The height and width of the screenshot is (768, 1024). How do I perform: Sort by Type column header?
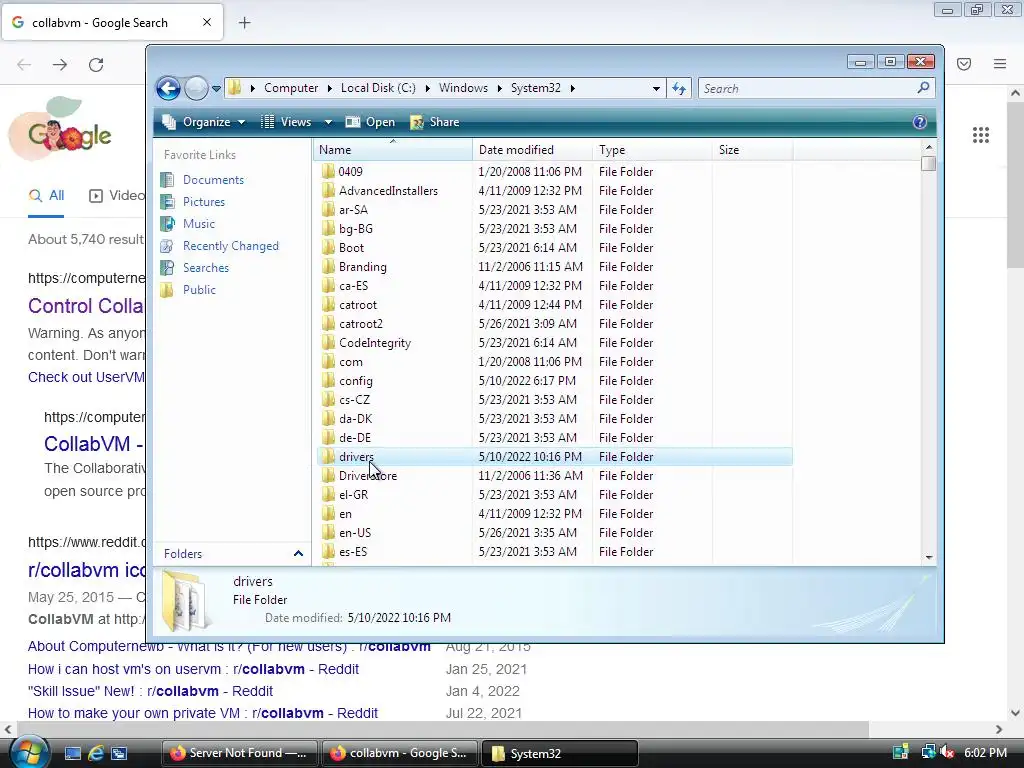(x=652, y=150)
